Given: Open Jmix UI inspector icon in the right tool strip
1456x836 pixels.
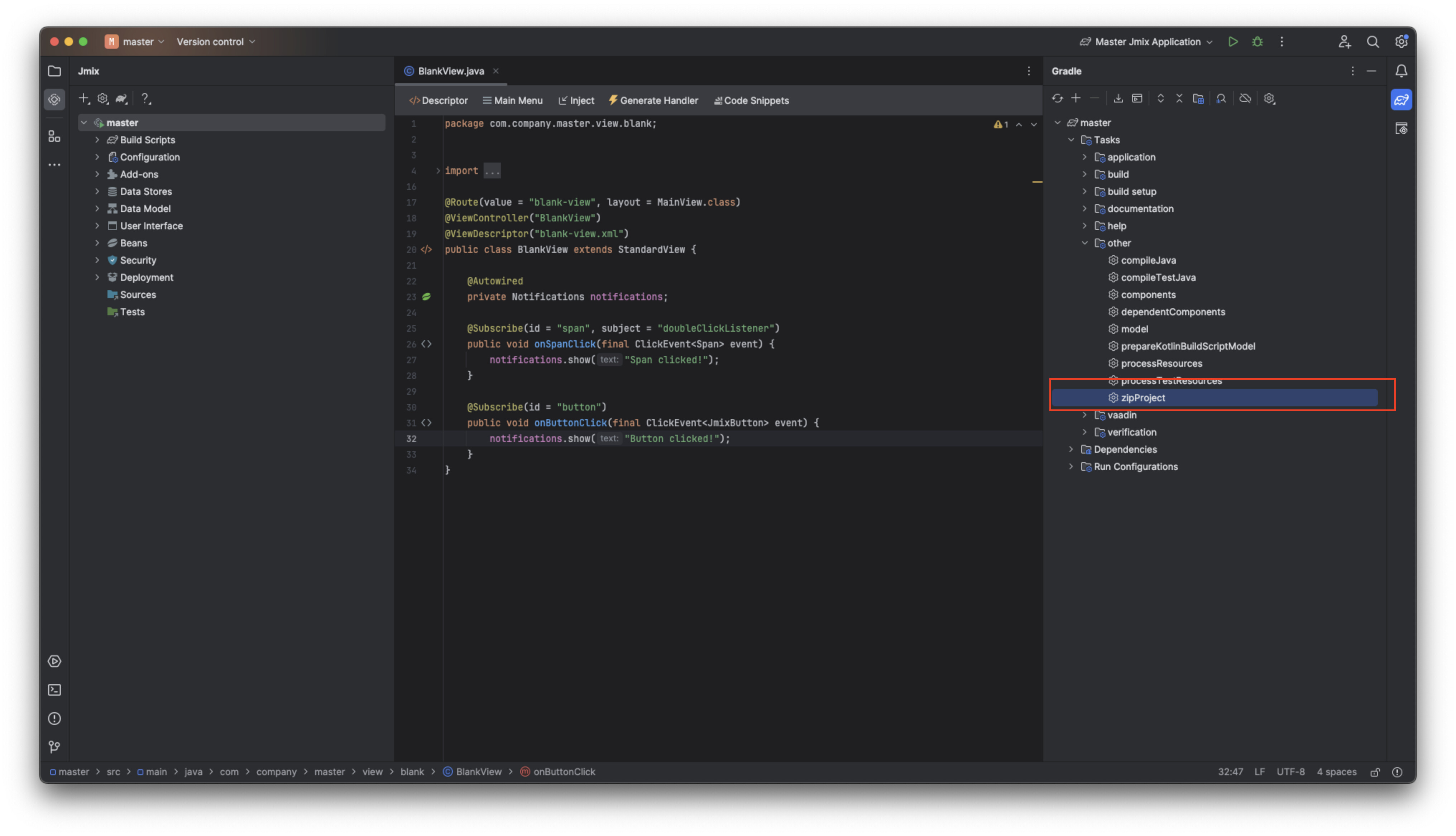Looking at the screenshot, I should coord(1402,129).
